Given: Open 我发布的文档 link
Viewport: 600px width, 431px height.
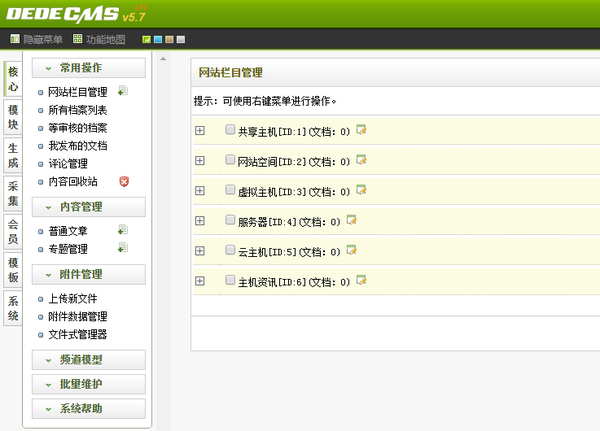Looking at the screenshot, I should pyautogui.click(x=78, y=145).
